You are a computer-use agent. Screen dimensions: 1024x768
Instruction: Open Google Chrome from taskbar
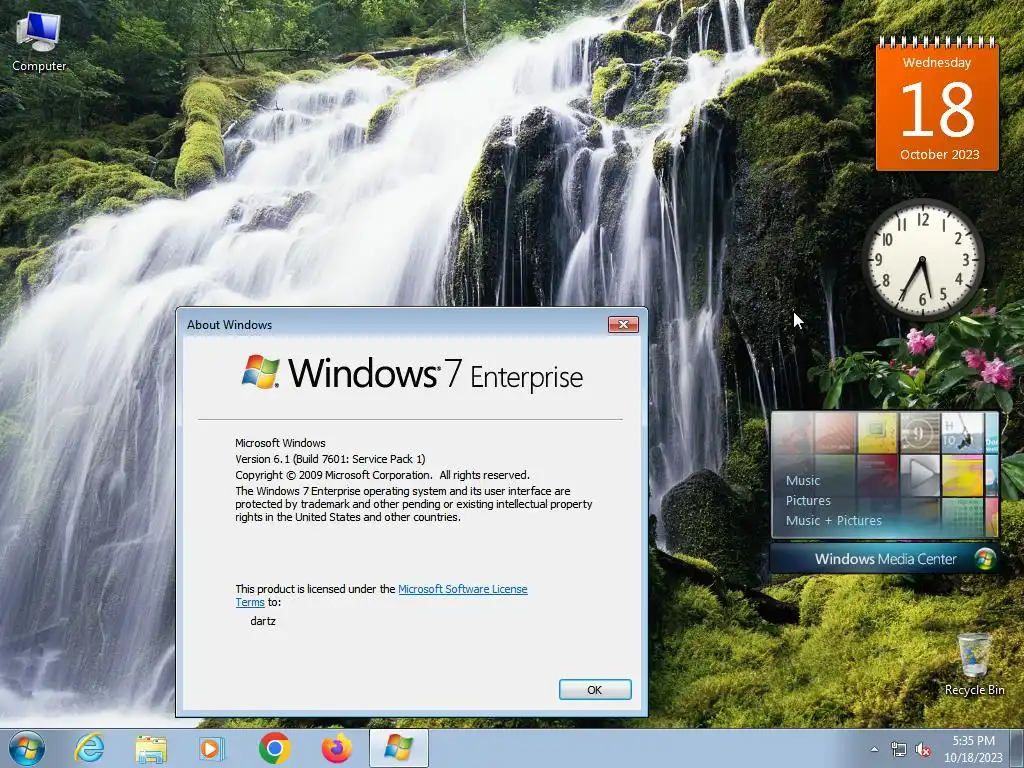click(274, 748)
